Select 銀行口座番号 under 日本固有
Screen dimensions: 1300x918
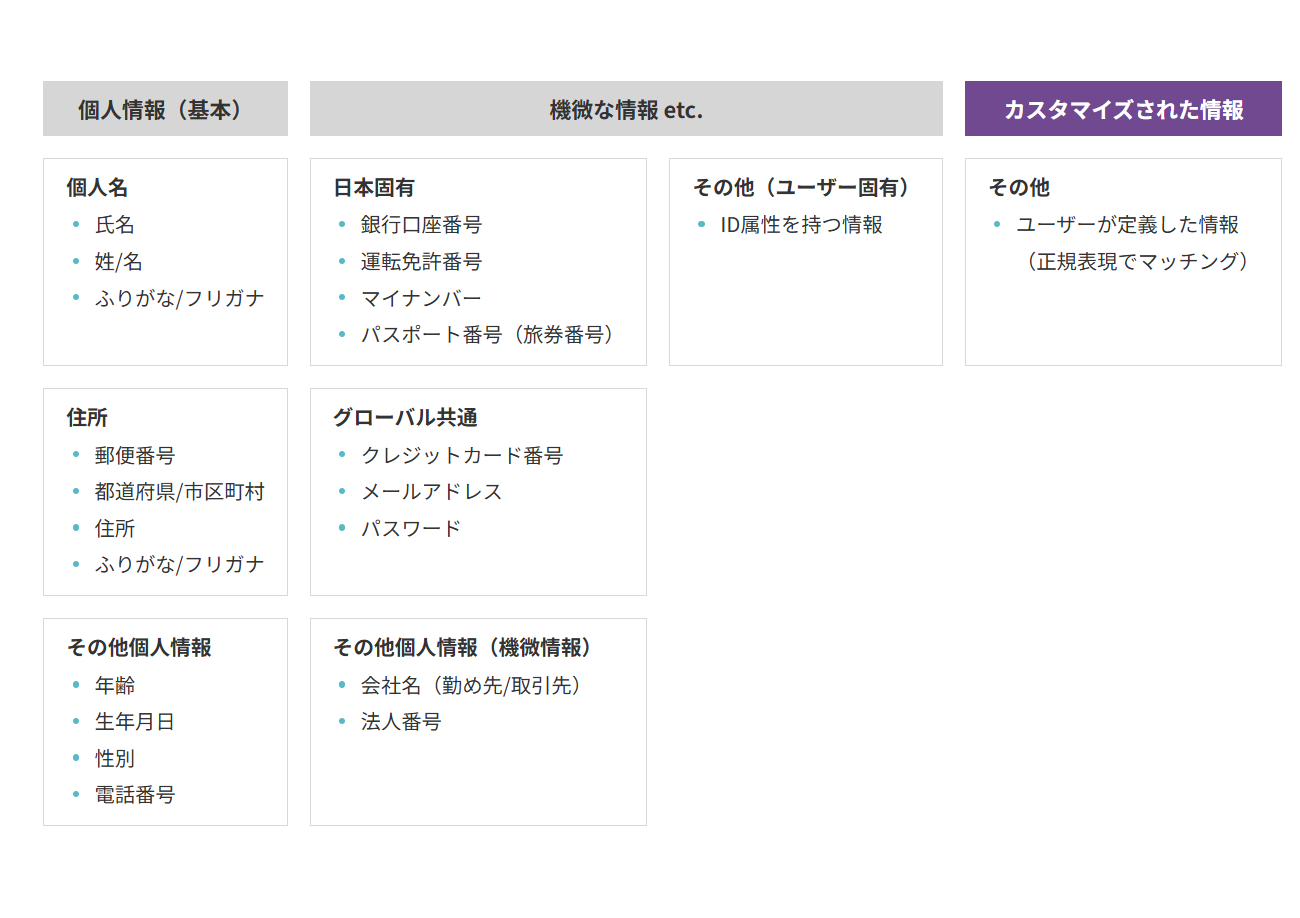point(421,225)
